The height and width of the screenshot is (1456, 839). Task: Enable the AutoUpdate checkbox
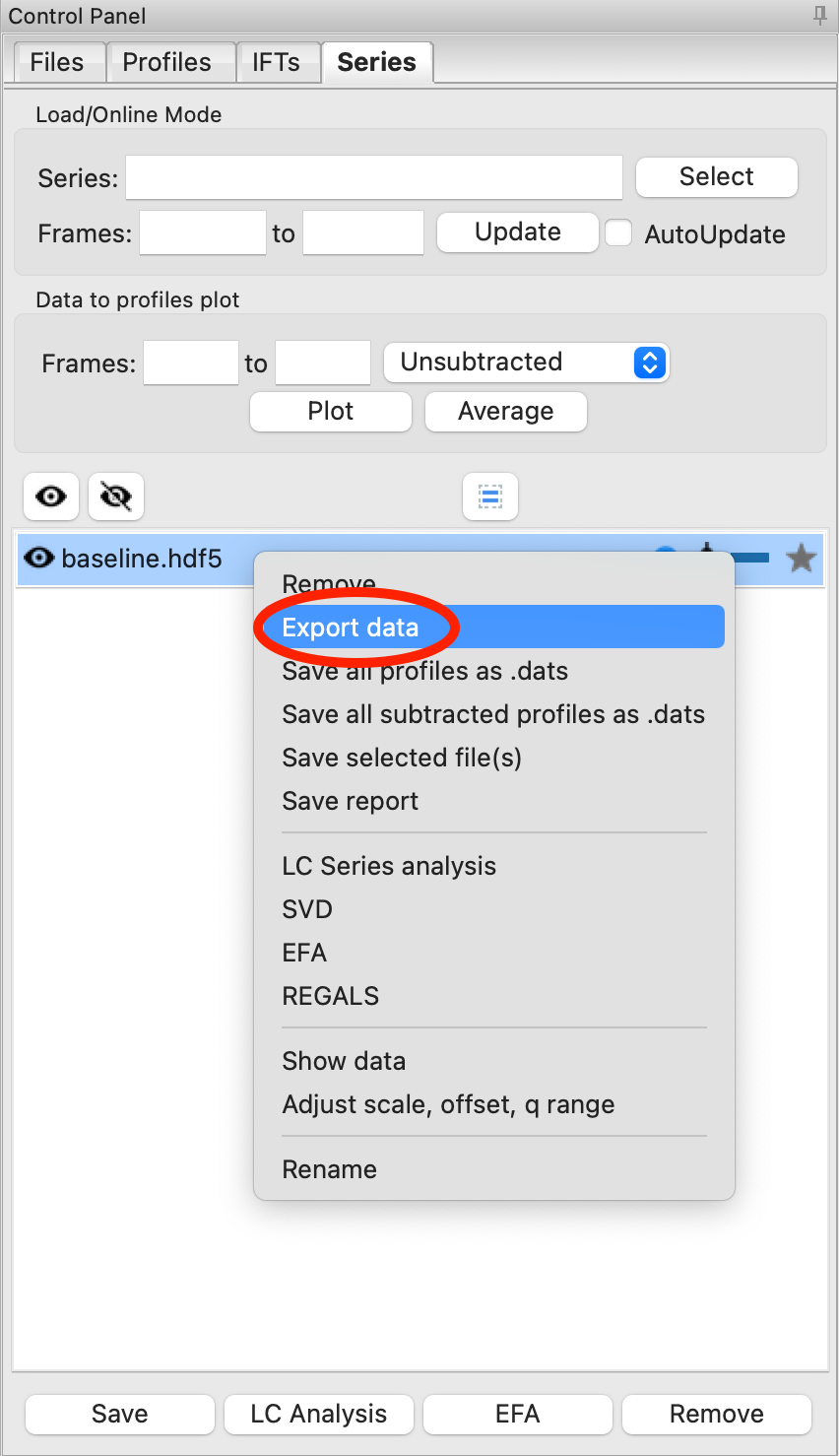[618, 233]
